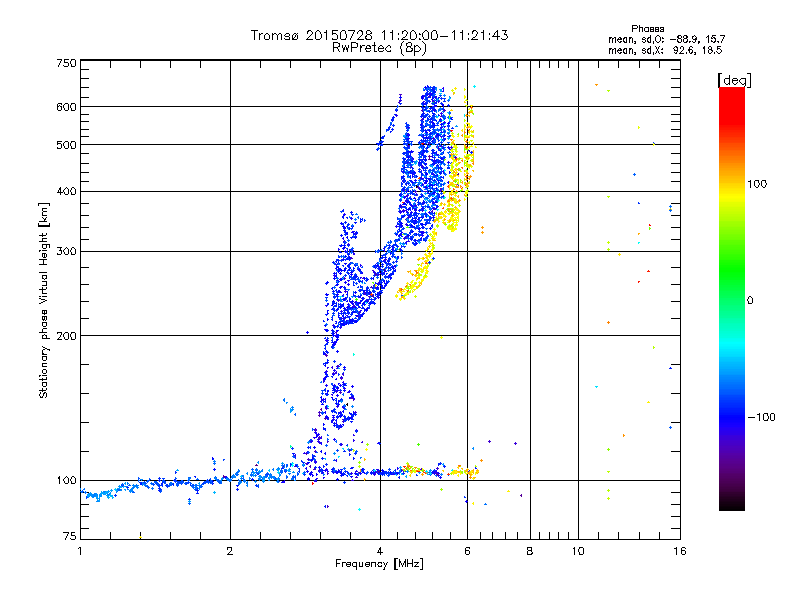
Task: Click the light-blue E-layer trace near 1 MHz
Action: pos(102,493)
